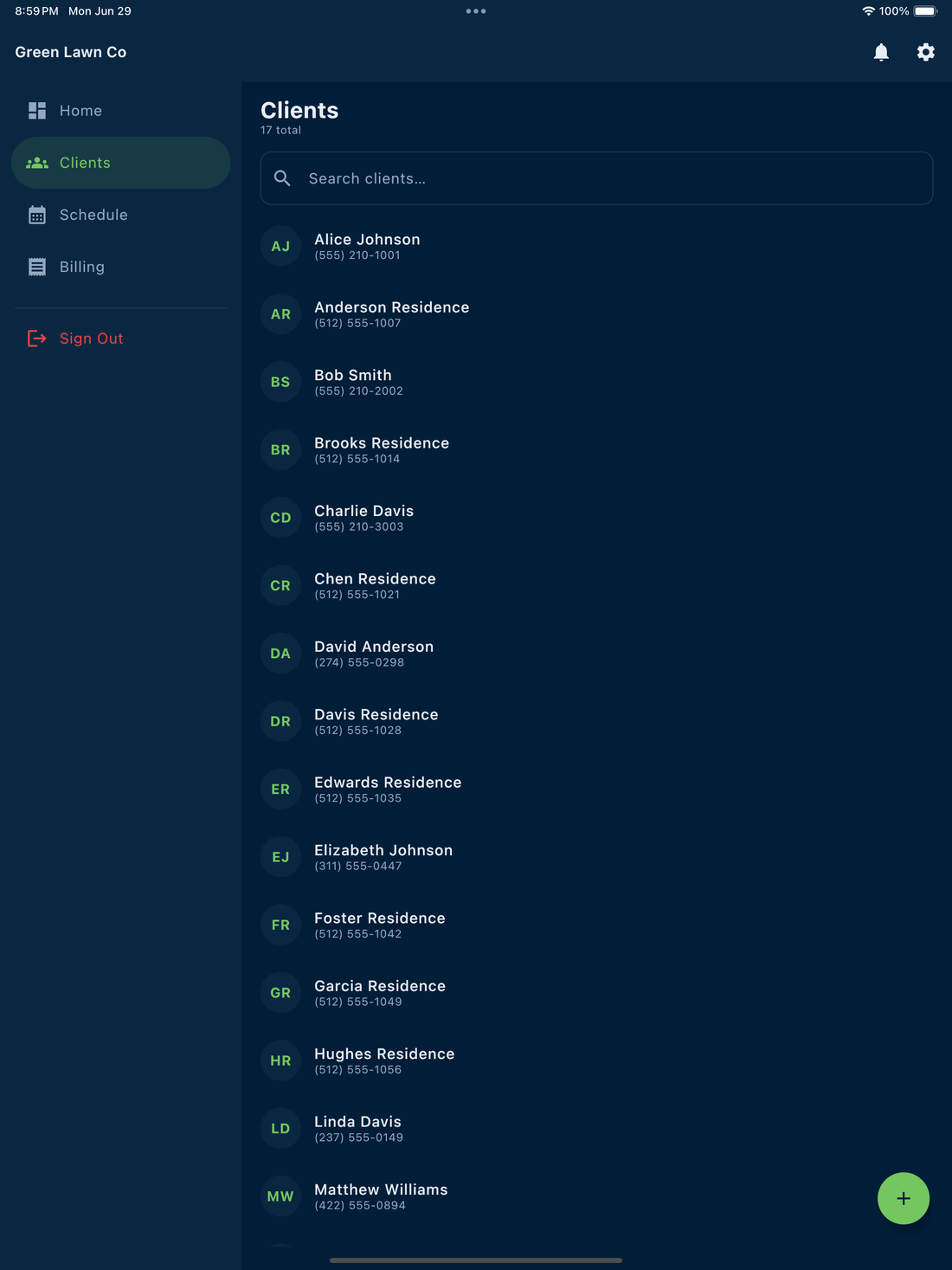Viewport: 952px width, 1270px height.
Task: Tap the AR avatar circle
Action: coord(280,314)
